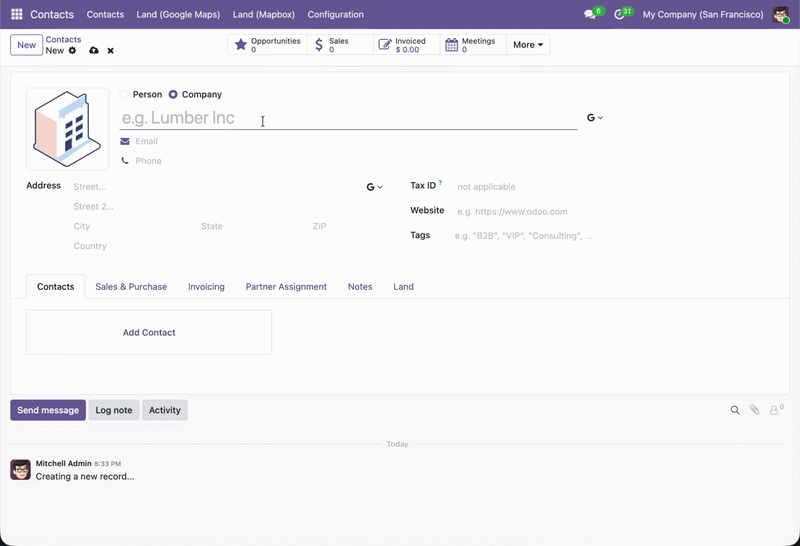Click the Email input field
This screenshot has height=546, width=800.
[356, 141]
